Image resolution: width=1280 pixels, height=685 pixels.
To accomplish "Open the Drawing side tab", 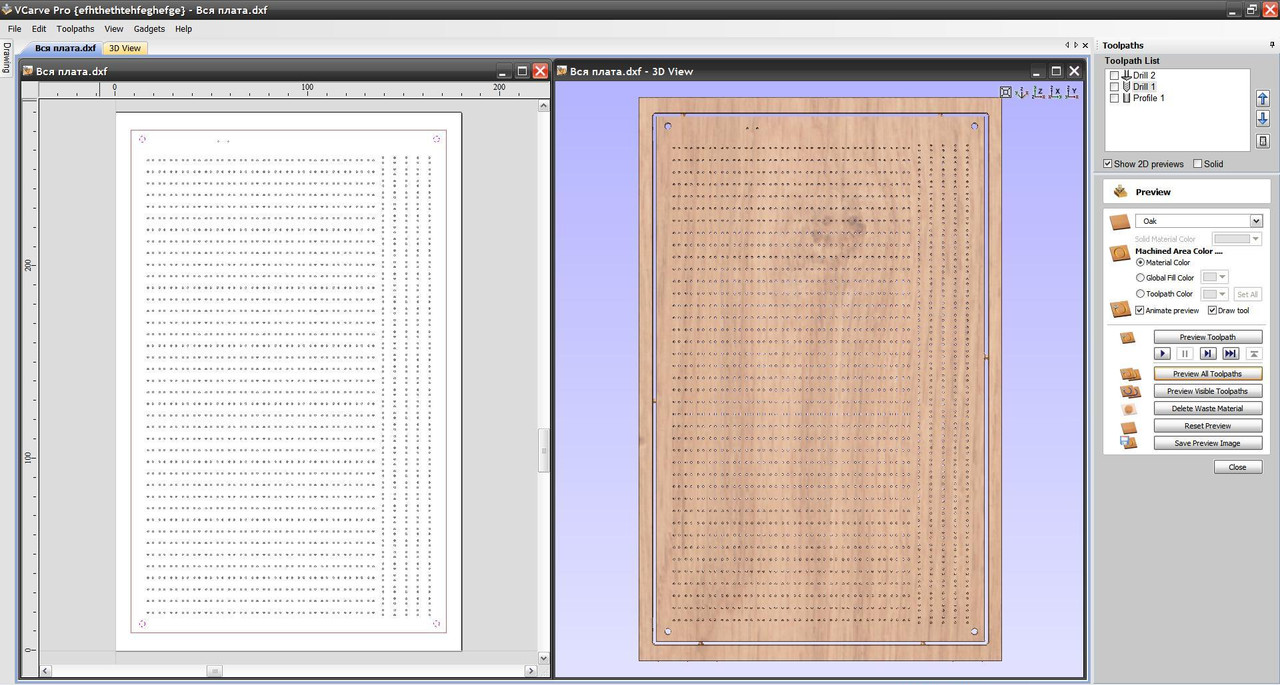I will tap(6, 58).
